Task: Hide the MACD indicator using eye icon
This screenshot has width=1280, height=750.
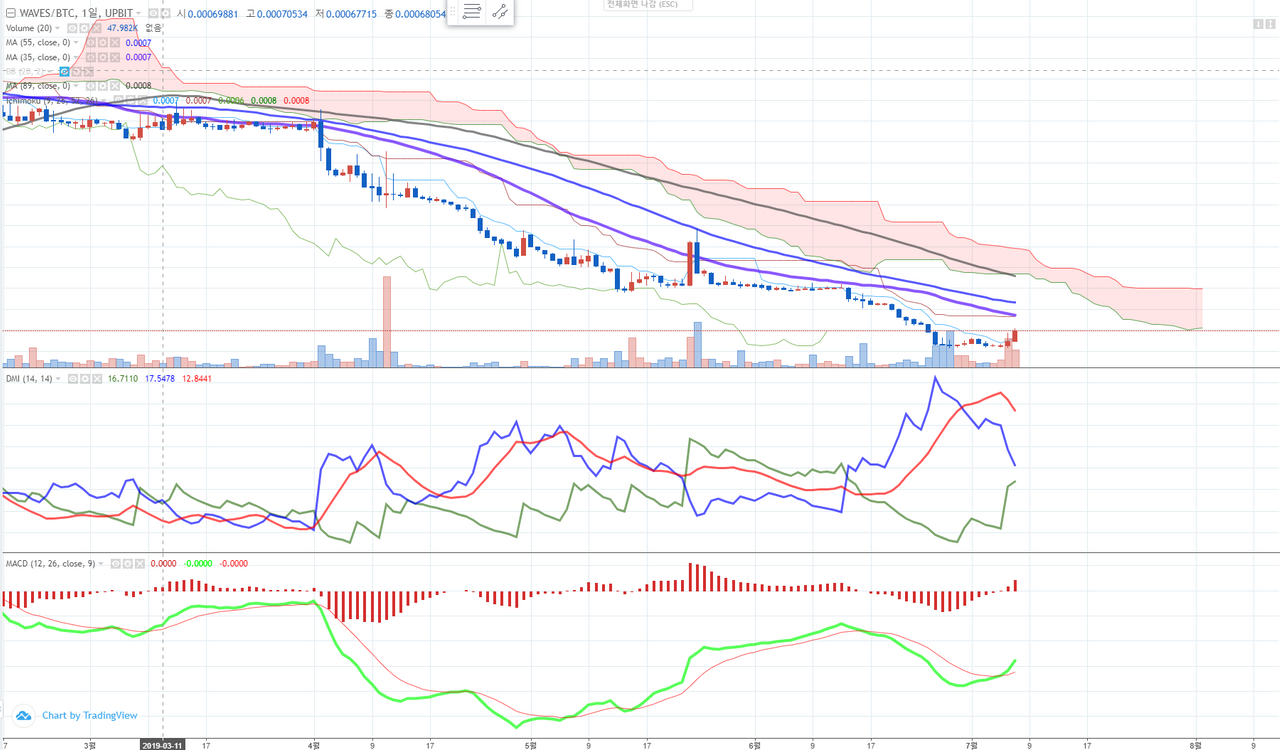Action: pyautogui.click(x=115, y=563)
